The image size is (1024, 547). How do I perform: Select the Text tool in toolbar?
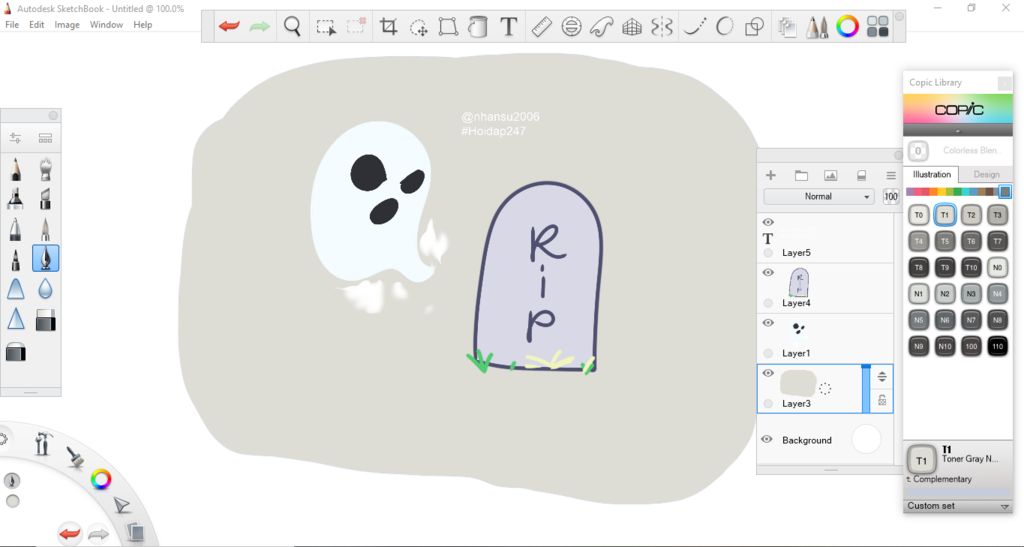tap(509, 27)
